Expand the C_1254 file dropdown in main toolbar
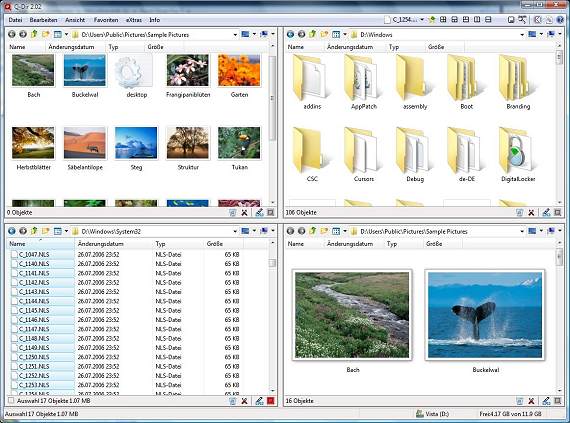The image size is (570, 423). [x=422, y=20]
